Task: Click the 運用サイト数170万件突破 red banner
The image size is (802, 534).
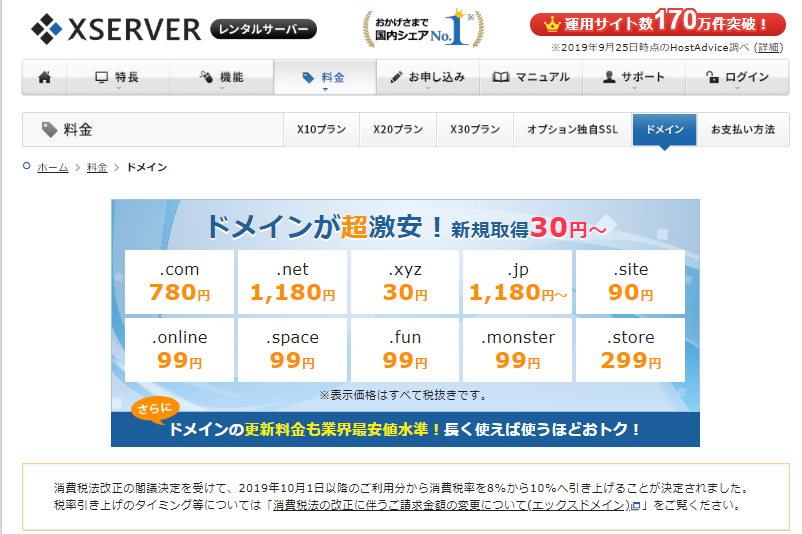Action: point(657,23)
